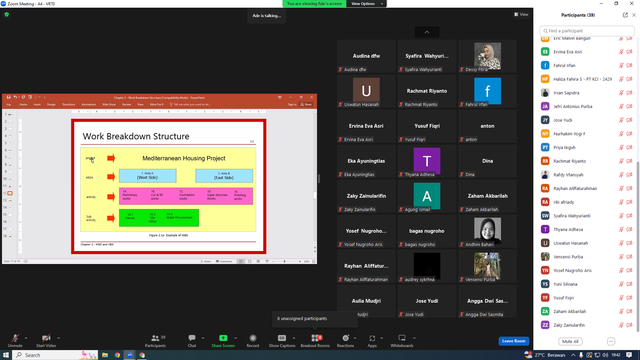Click Zaky Zainularifin's video-off icon in list
Viewport: 640px width, 360px height.
click(x=629, y=325)
